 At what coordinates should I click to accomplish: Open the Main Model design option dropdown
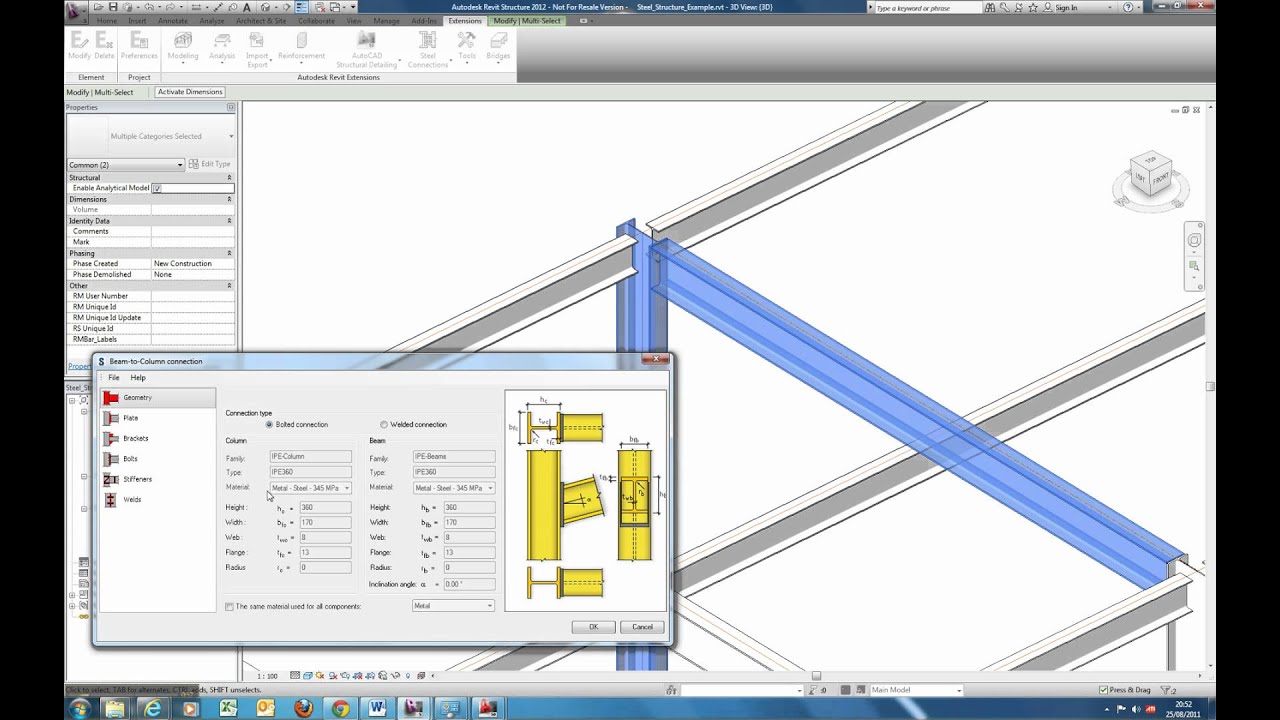915,690
